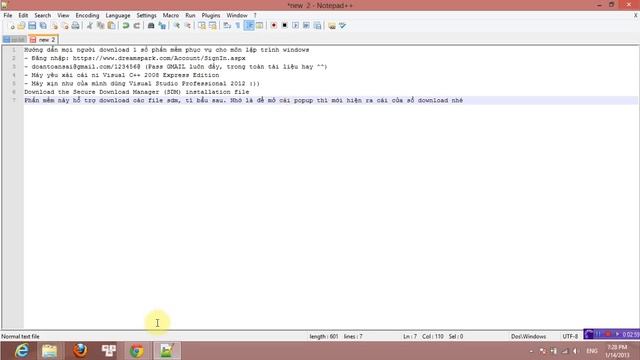The image size is (640, 360).
Task: Click Ln : 7 status entry
Action: pos(410,336)
